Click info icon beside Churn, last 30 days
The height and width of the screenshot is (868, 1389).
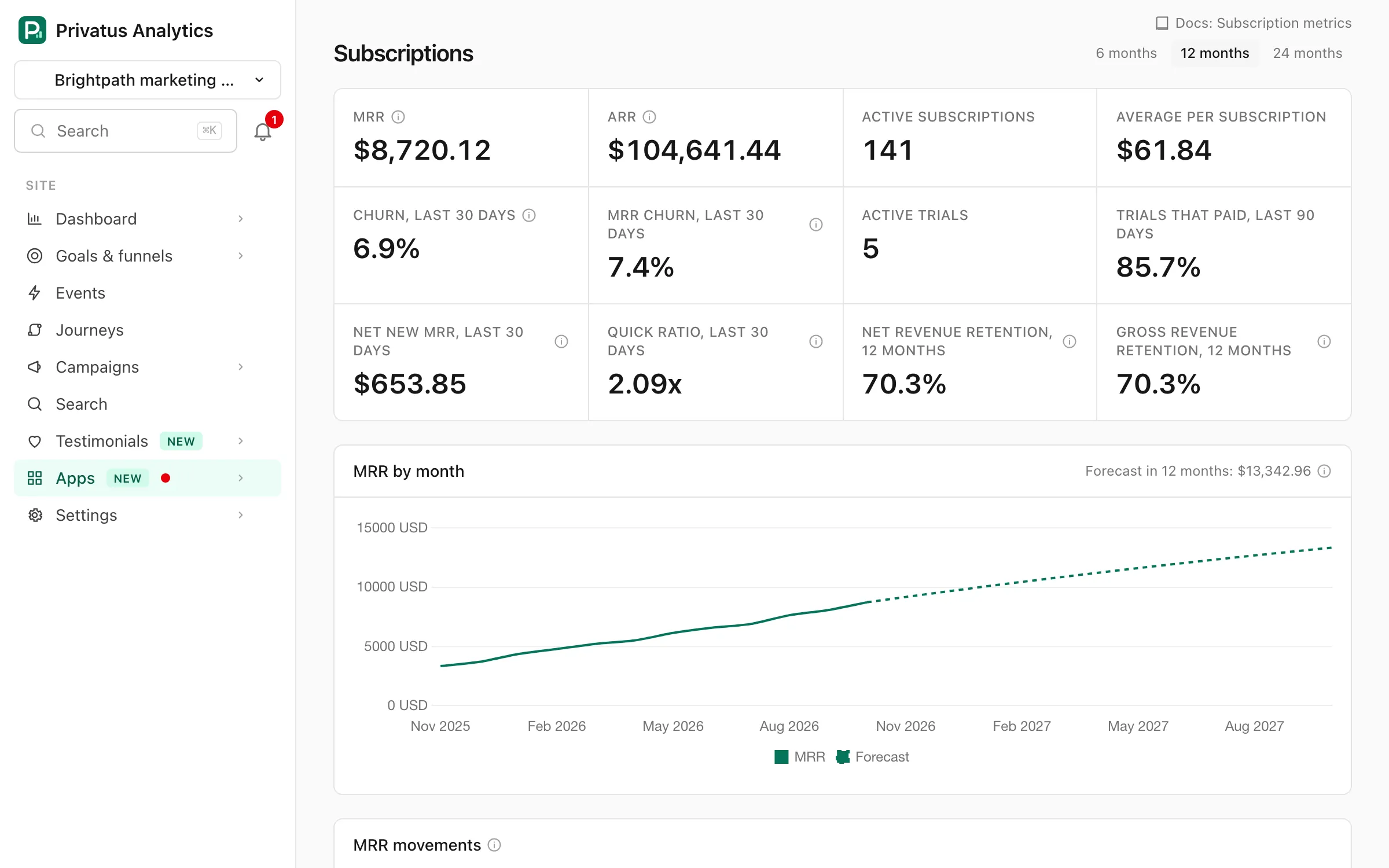click(x=529, y=215)
